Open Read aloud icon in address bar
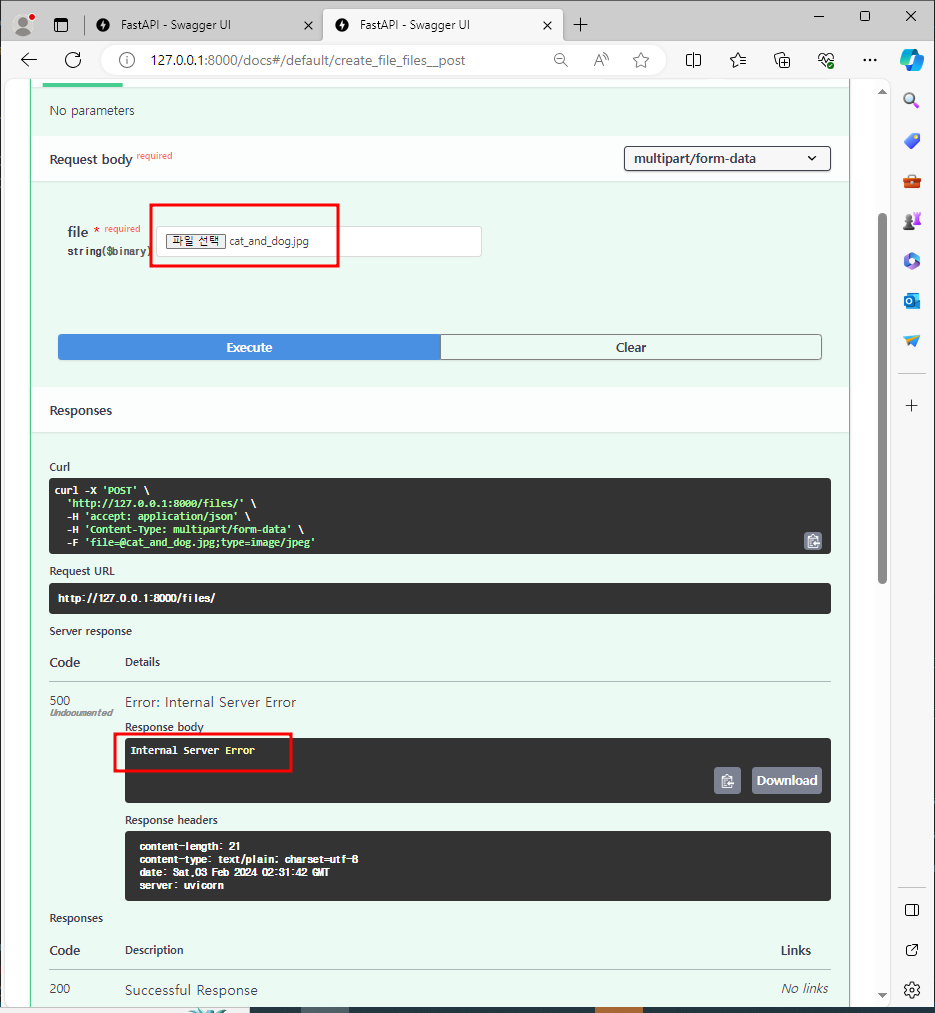 tap(601, 60)
